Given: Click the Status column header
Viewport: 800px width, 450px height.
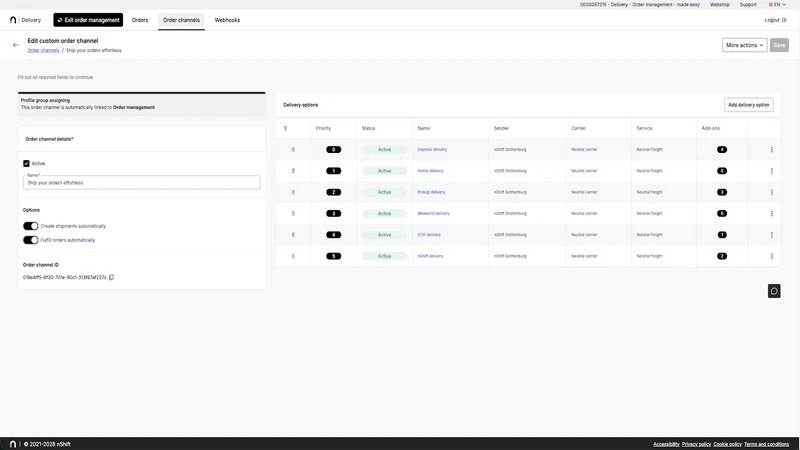Looking at the screenshot, I should pos(368,128).
